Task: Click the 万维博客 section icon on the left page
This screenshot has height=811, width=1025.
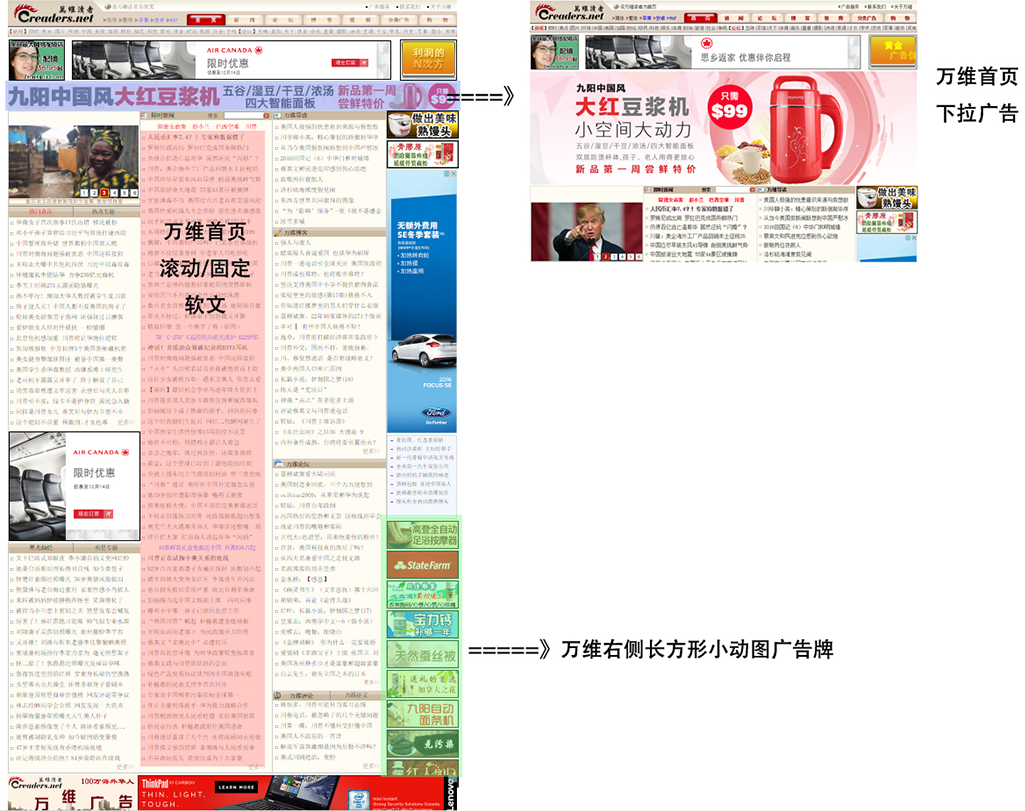Action: (x=278, y=232)
